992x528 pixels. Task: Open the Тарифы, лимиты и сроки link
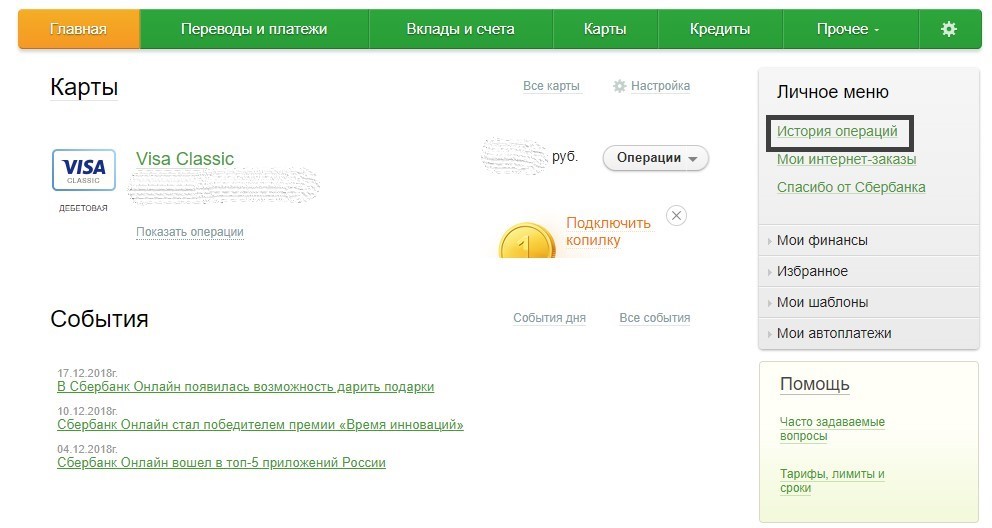point(832,481)
